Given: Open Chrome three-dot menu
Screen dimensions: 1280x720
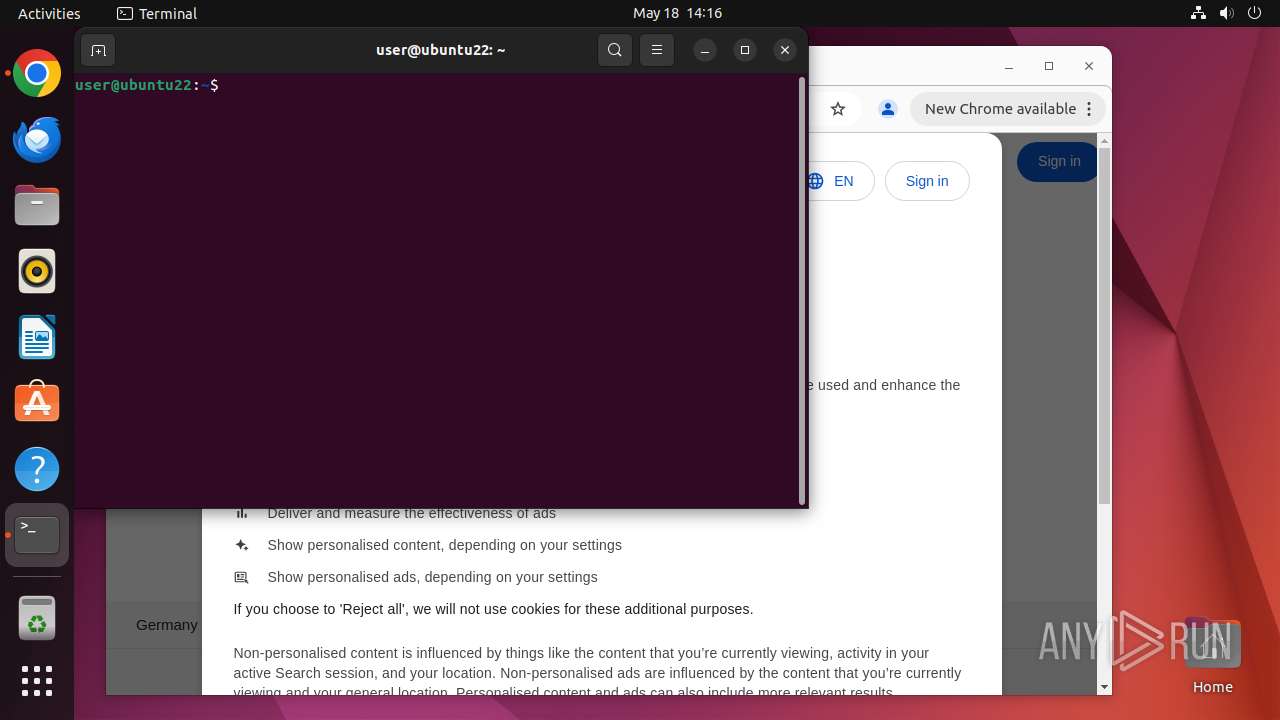Looking at the screenshot, I should coord(1090,109).
